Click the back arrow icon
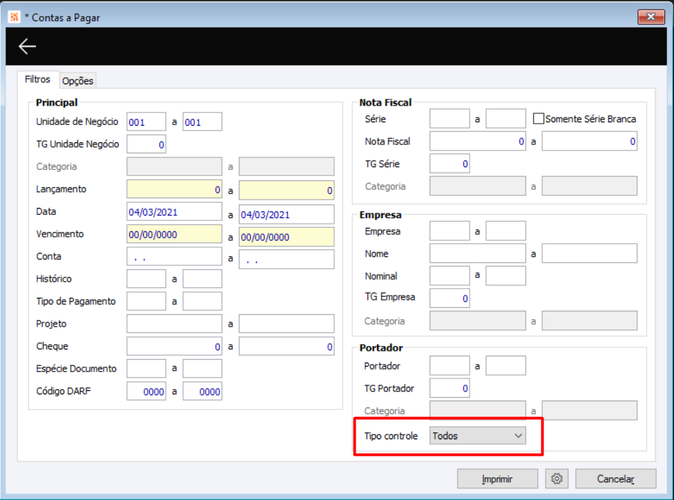674x500 pixels. click(x=27, y=46)
